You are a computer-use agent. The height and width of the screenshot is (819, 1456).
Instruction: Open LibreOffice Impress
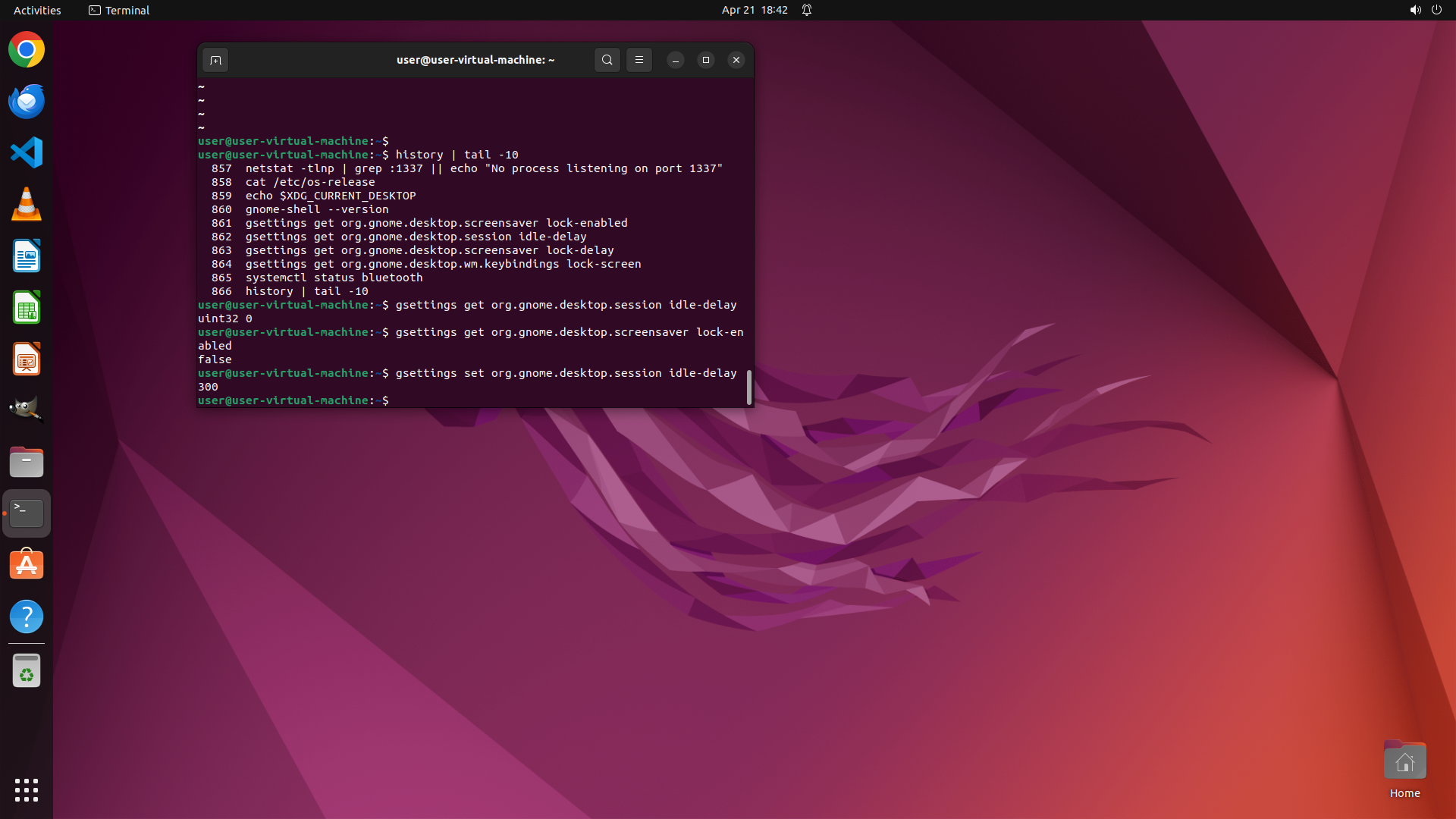[27, 359]
